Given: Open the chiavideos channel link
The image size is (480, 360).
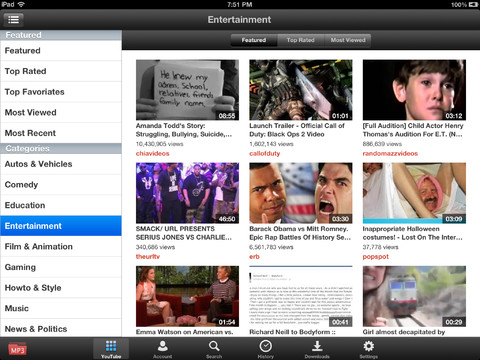Looking at the screenshot, I should point(152,153).
